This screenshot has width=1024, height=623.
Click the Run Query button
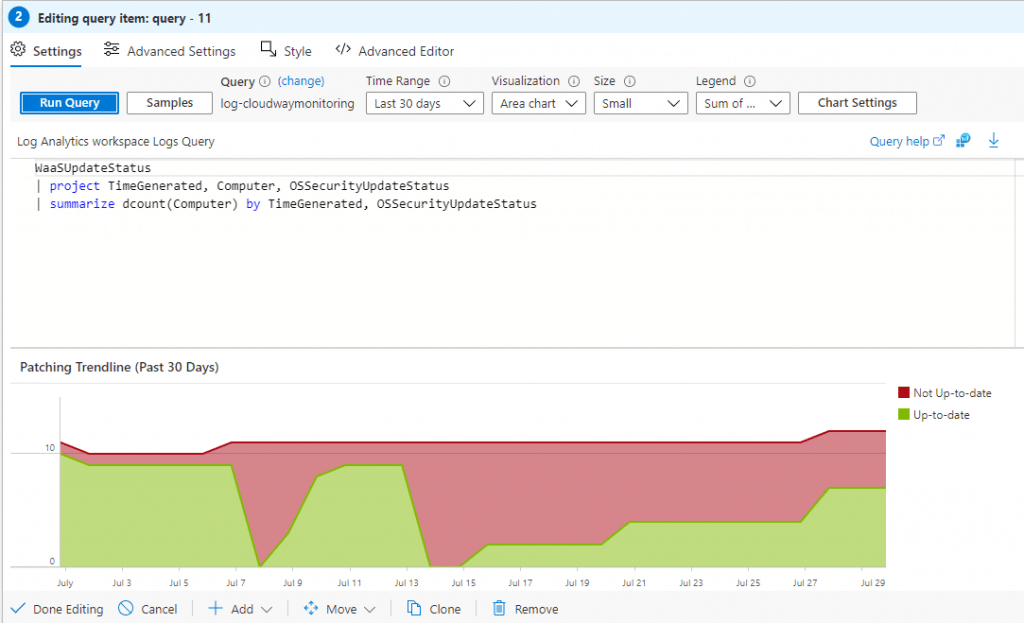(69, 103)
